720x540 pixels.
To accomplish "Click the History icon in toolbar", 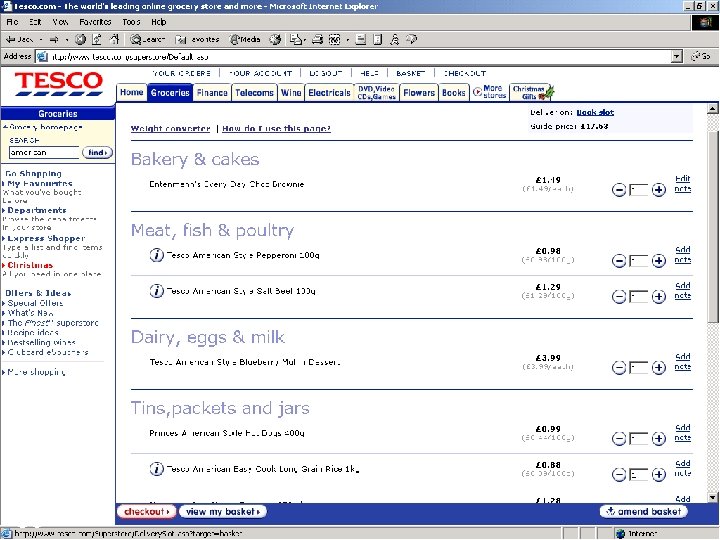I will coord(275,39).
